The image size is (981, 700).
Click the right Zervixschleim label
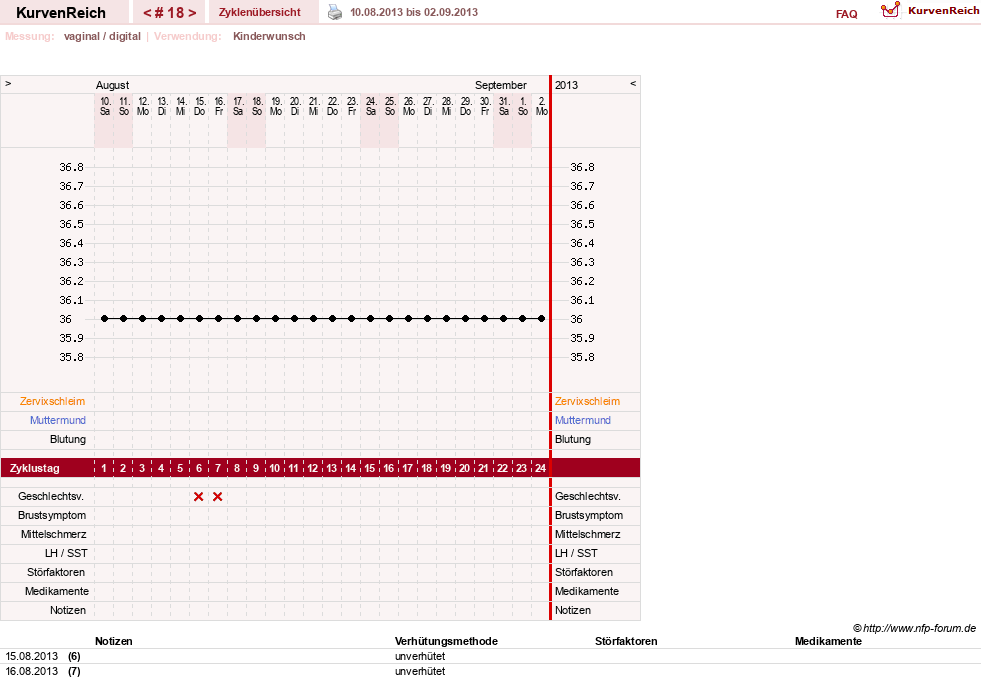pyautogui.click(x=587, y=402)
